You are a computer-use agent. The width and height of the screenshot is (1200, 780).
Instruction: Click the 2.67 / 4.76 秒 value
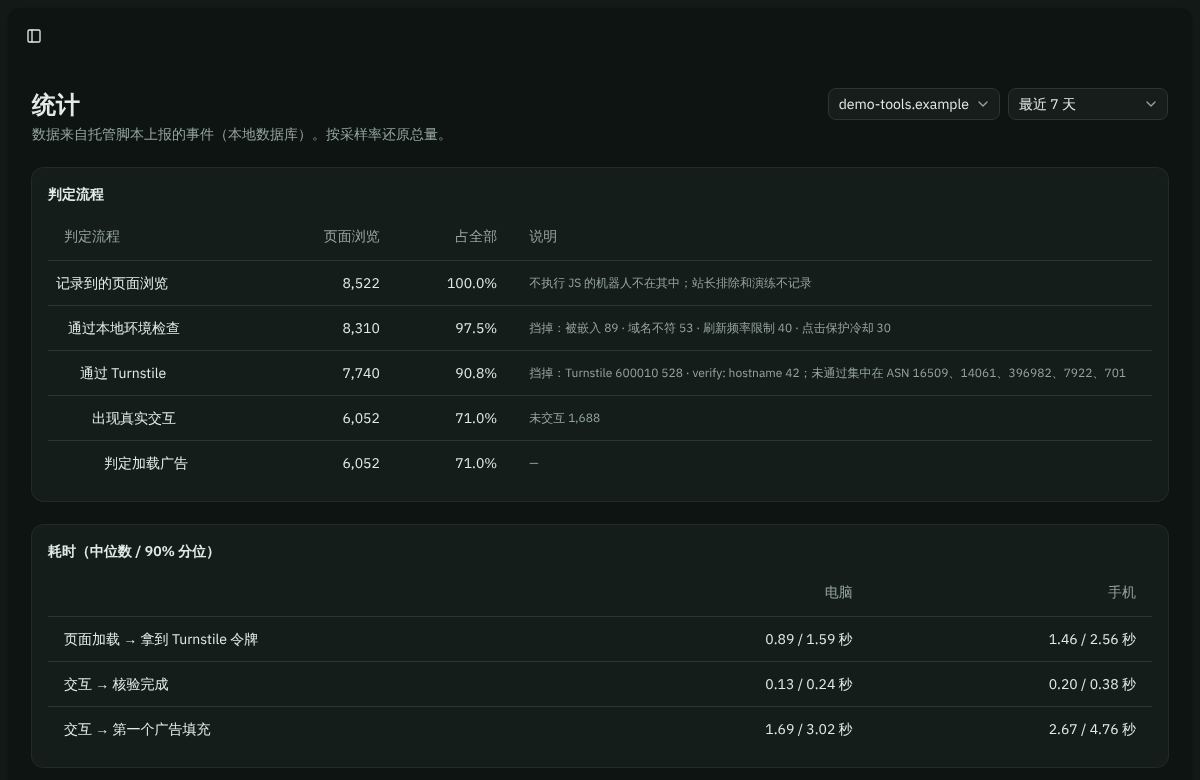(x=1092, y=729)
